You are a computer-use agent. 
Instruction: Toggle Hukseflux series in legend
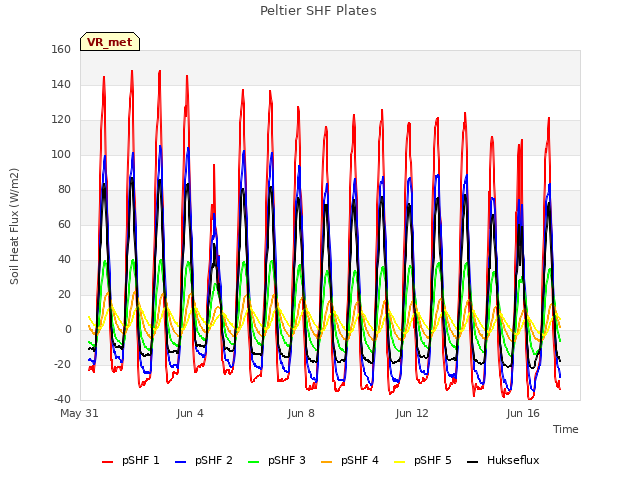click(x=503, y=461)
